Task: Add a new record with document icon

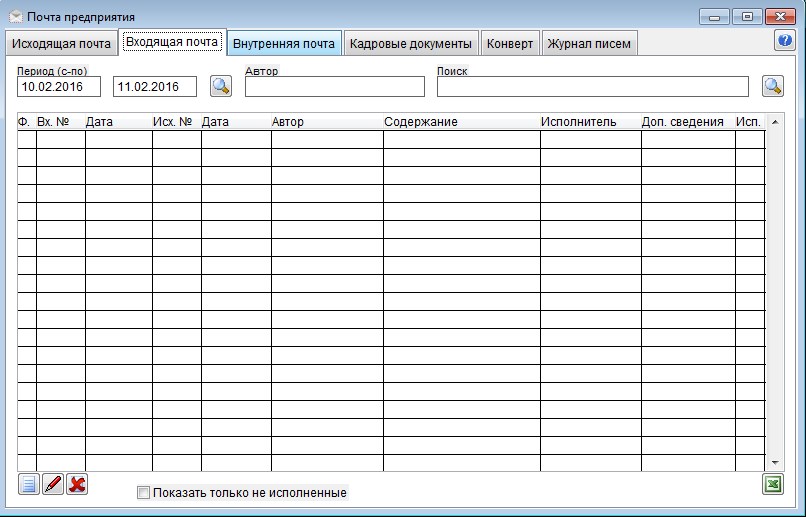Action: pos(29,484)
